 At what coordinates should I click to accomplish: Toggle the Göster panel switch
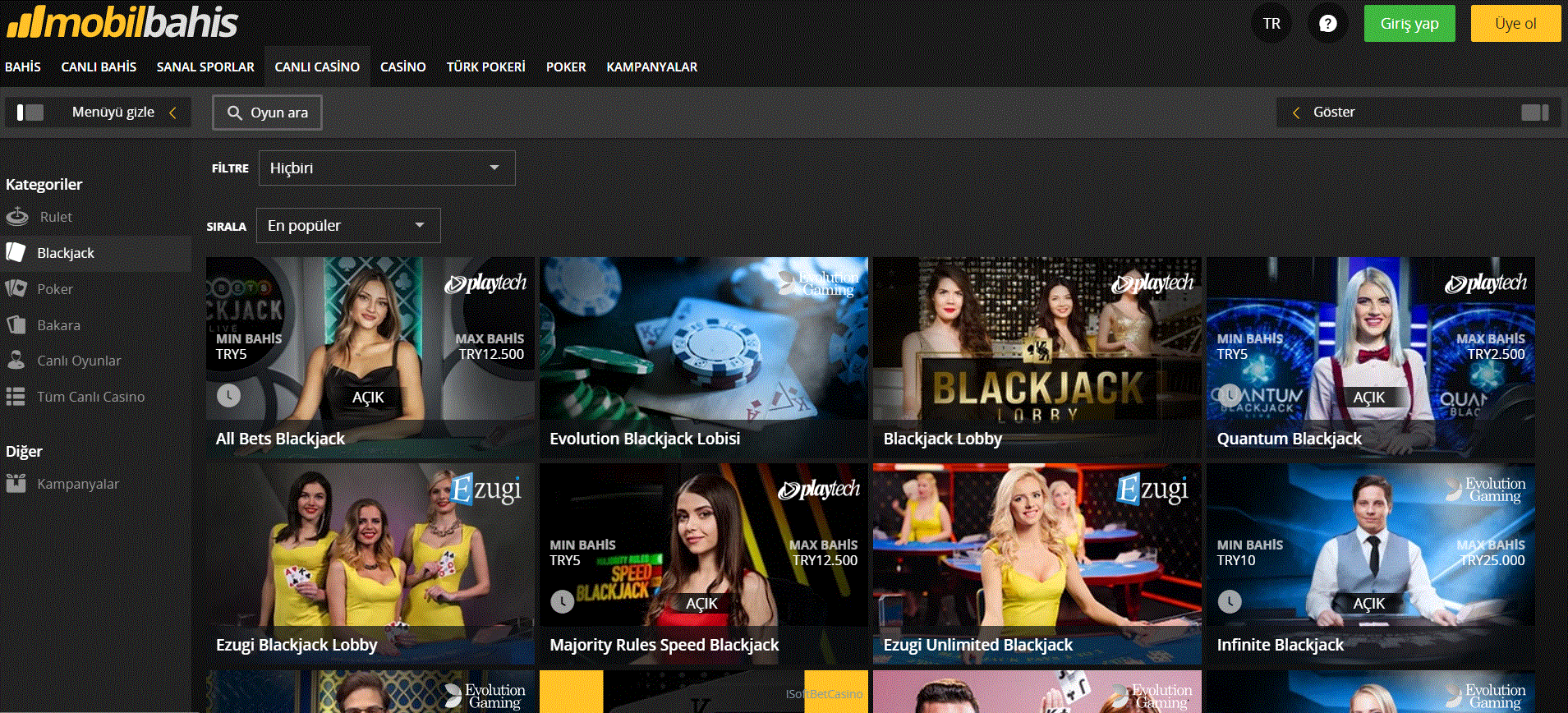pos(1534,113)
